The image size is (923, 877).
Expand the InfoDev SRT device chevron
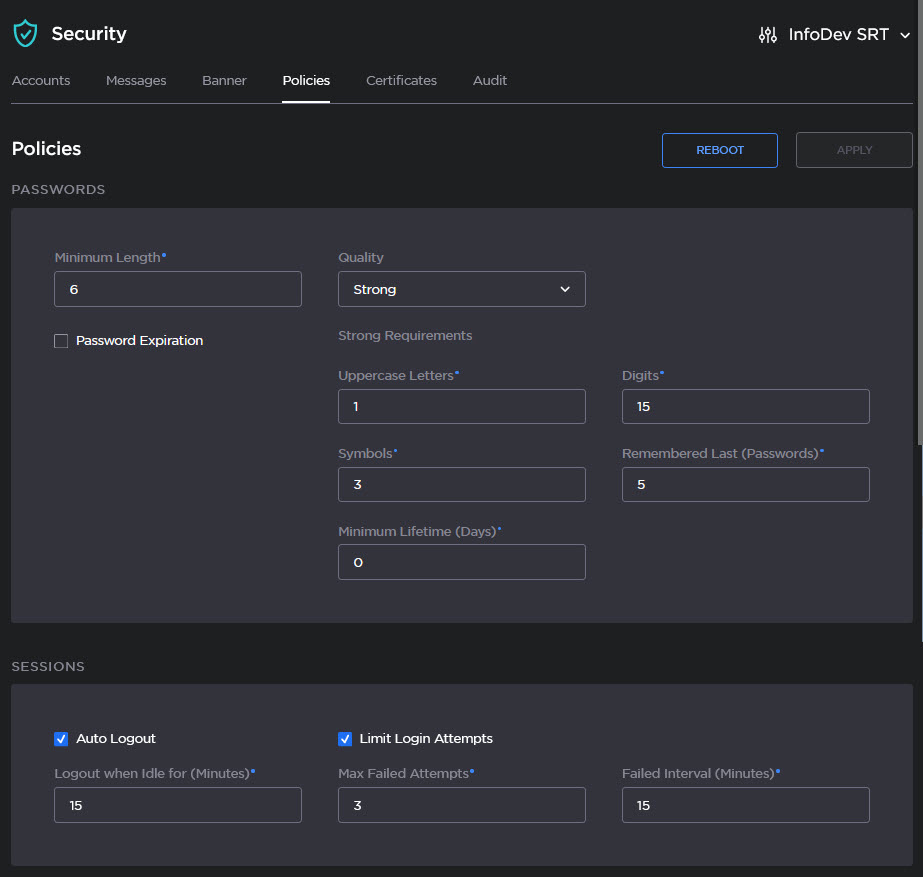click(904, 36)
